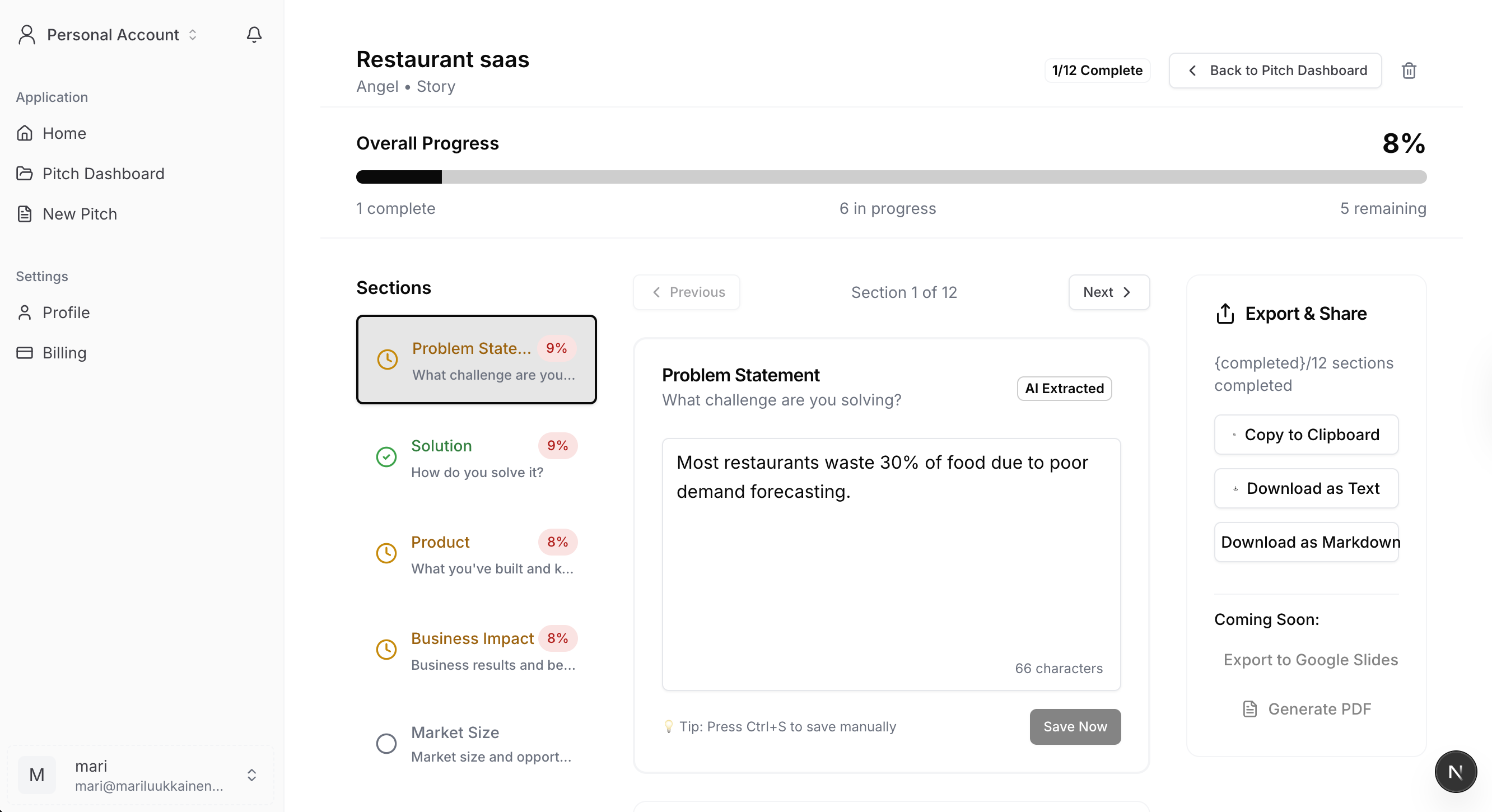Click the Home house icon
Screen dimensions: 1492x812
24,133
